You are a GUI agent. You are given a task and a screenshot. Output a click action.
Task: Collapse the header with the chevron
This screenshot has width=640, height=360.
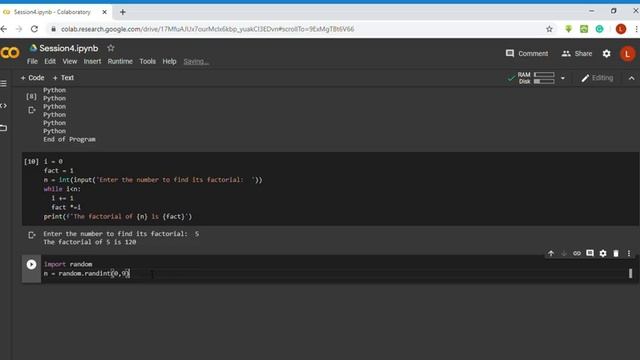pyautogui.click(x=631, y=78)
